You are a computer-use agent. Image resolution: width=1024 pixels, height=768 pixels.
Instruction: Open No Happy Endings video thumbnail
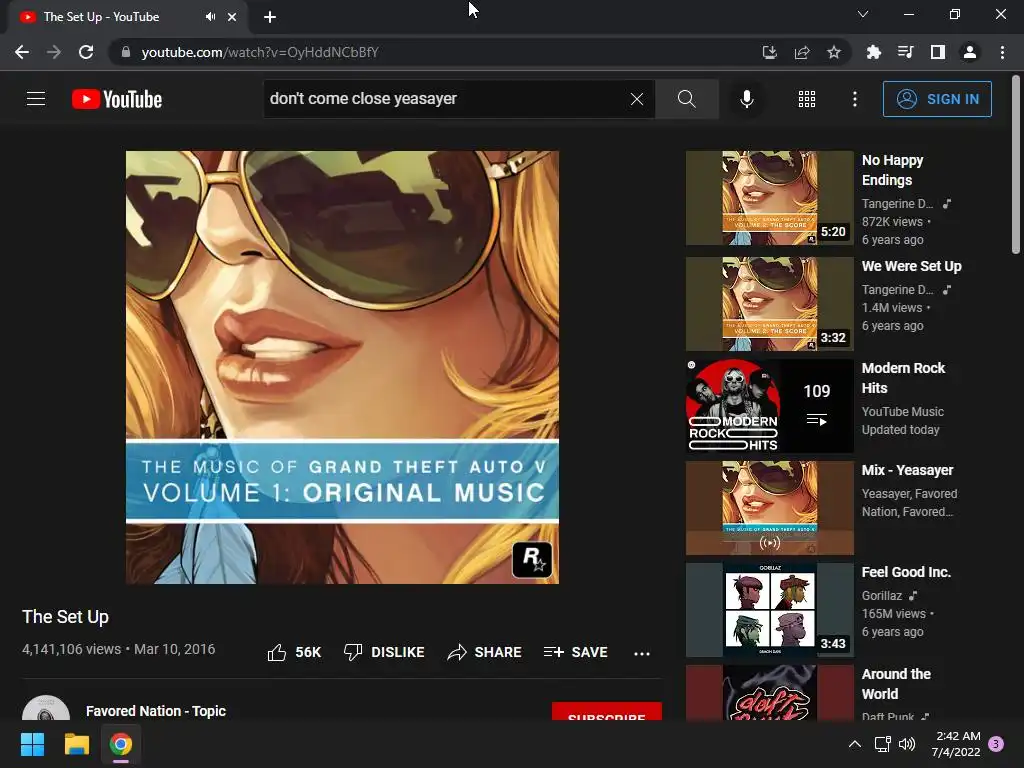coord(769,198)
